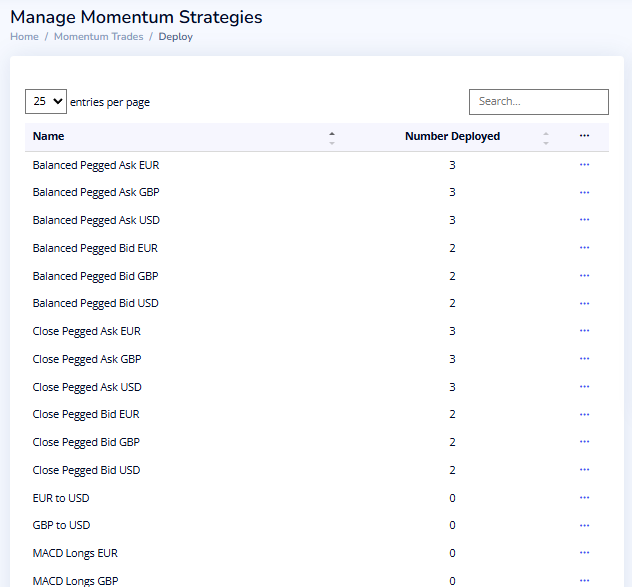632x587 pixels.
Task: Click the ellipsis column header
Action: point(584,137)
